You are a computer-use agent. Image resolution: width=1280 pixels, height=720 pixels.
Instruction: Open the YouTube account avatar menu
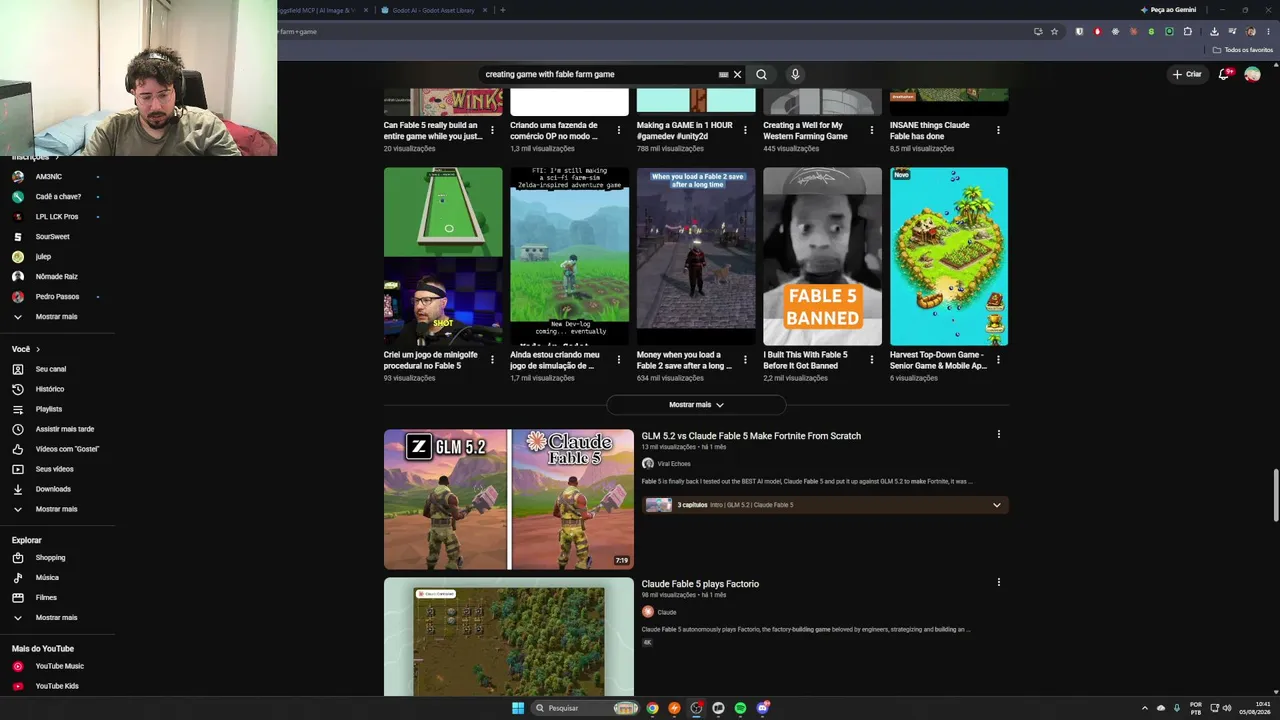click(1252, 74)
